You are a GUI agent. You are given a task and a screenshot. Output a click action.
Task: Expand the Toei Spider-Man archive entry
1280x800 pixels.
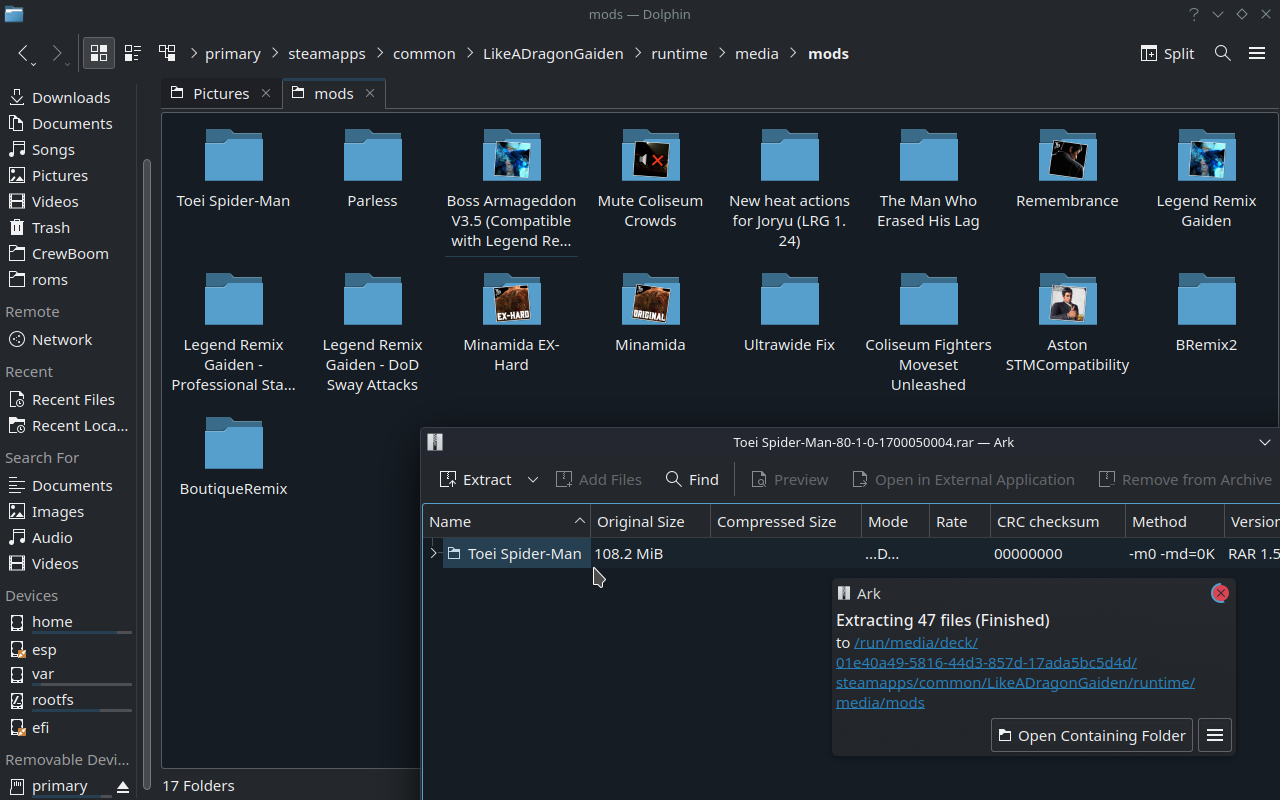tap(433, 554)
